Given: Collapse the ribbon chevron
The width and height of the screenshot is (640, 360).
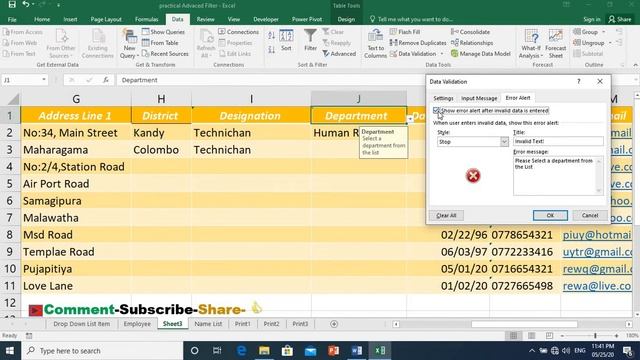Looking at the screenshot, I should [635, 65].
